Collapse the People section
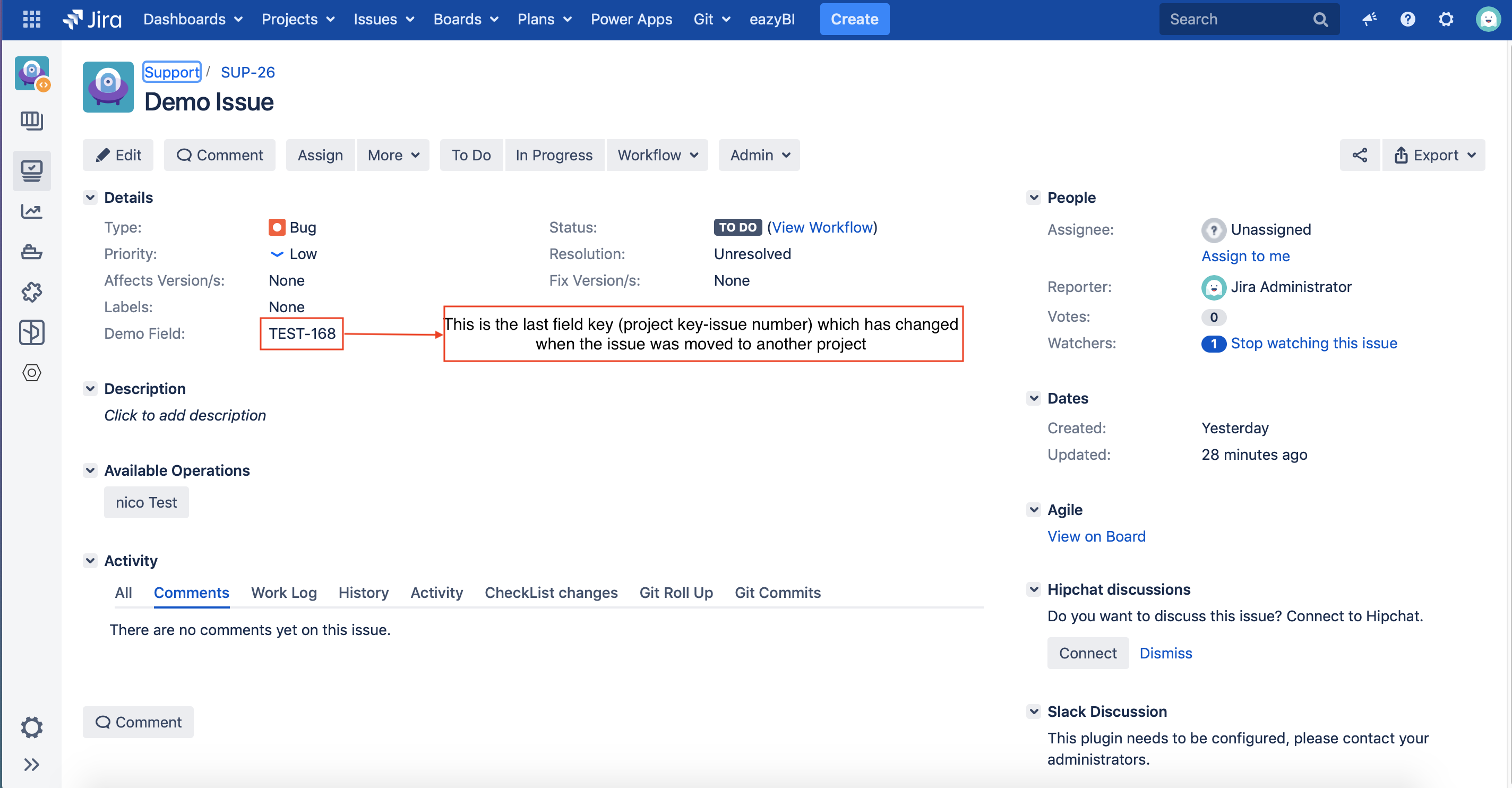1512x788 pixels. 1034,198
